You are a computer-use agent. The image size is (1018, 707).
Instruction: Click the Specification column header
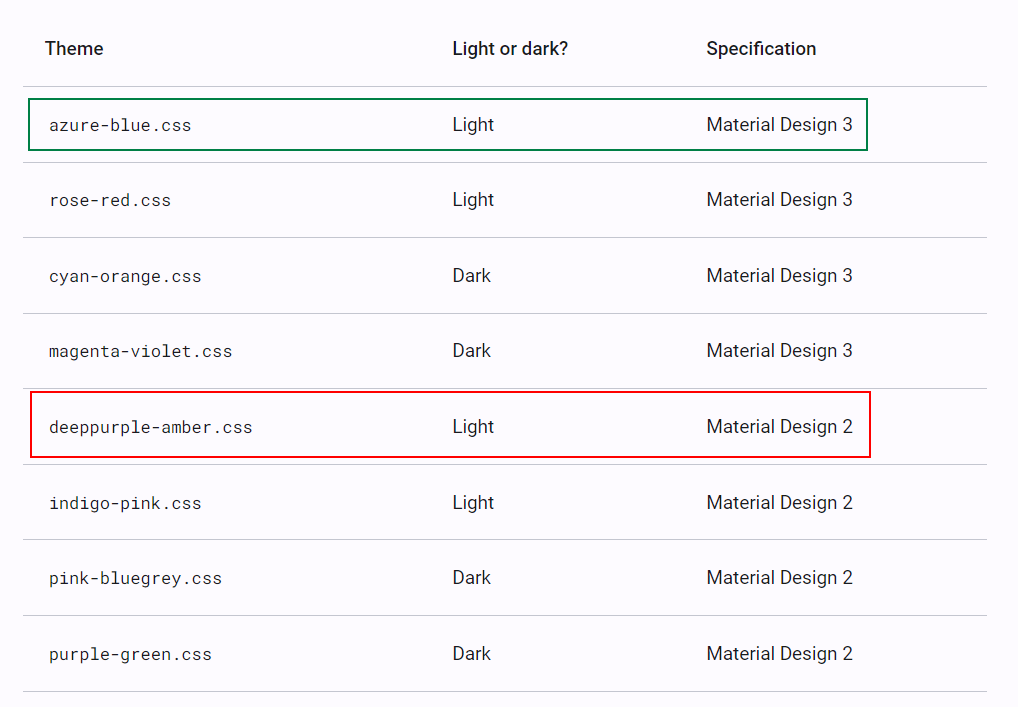coord(761,49)
